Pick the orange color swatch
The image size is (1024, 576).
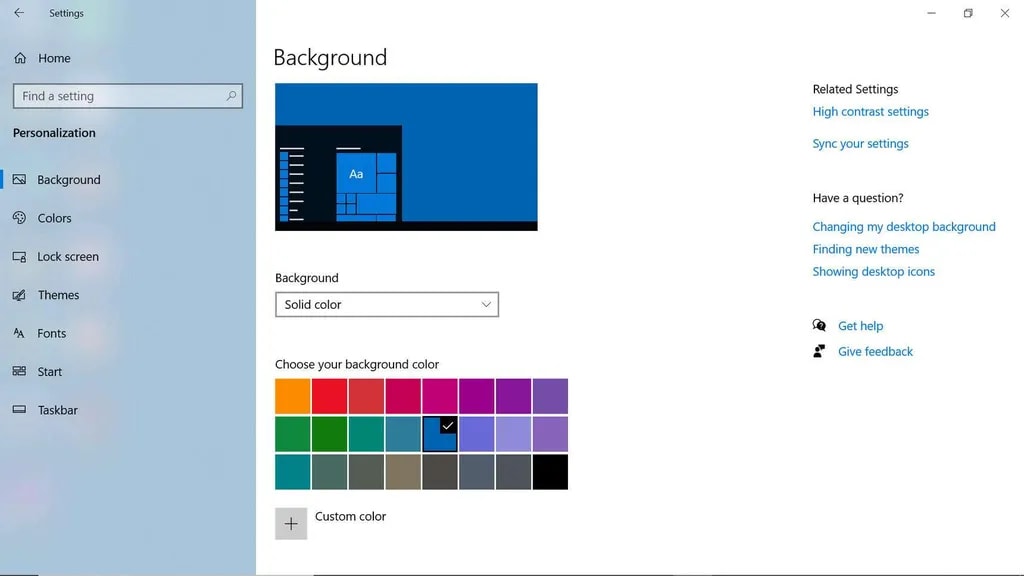[x=293, y=396]
